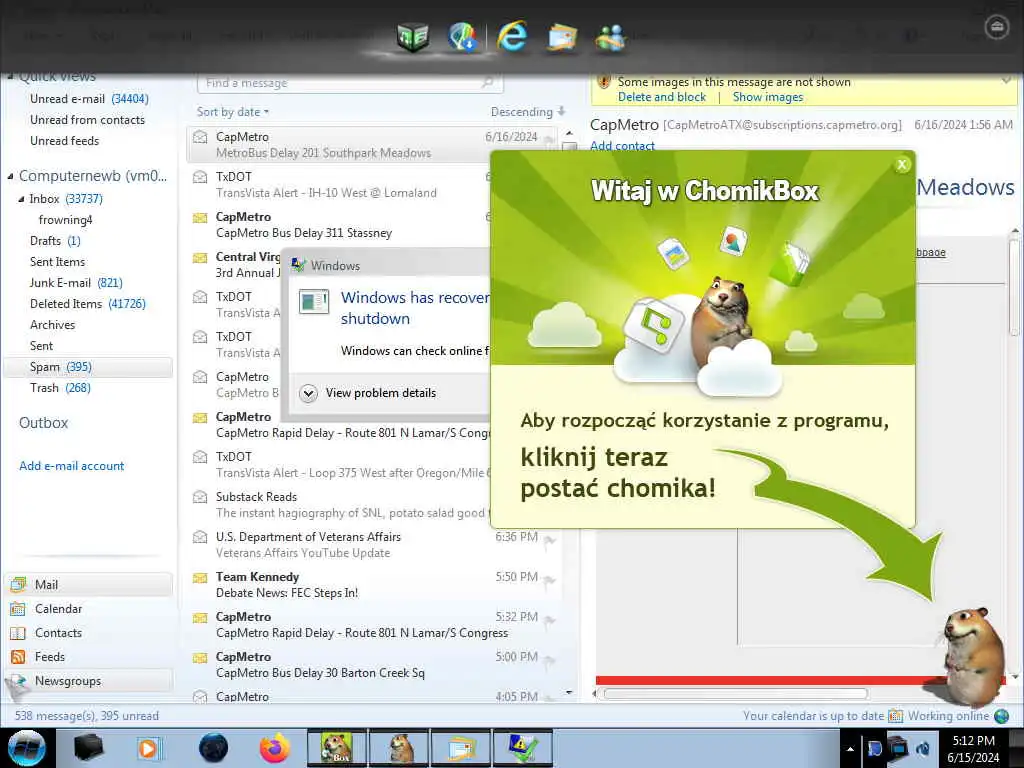Click the Add e-mail account link

click(71, 466)
